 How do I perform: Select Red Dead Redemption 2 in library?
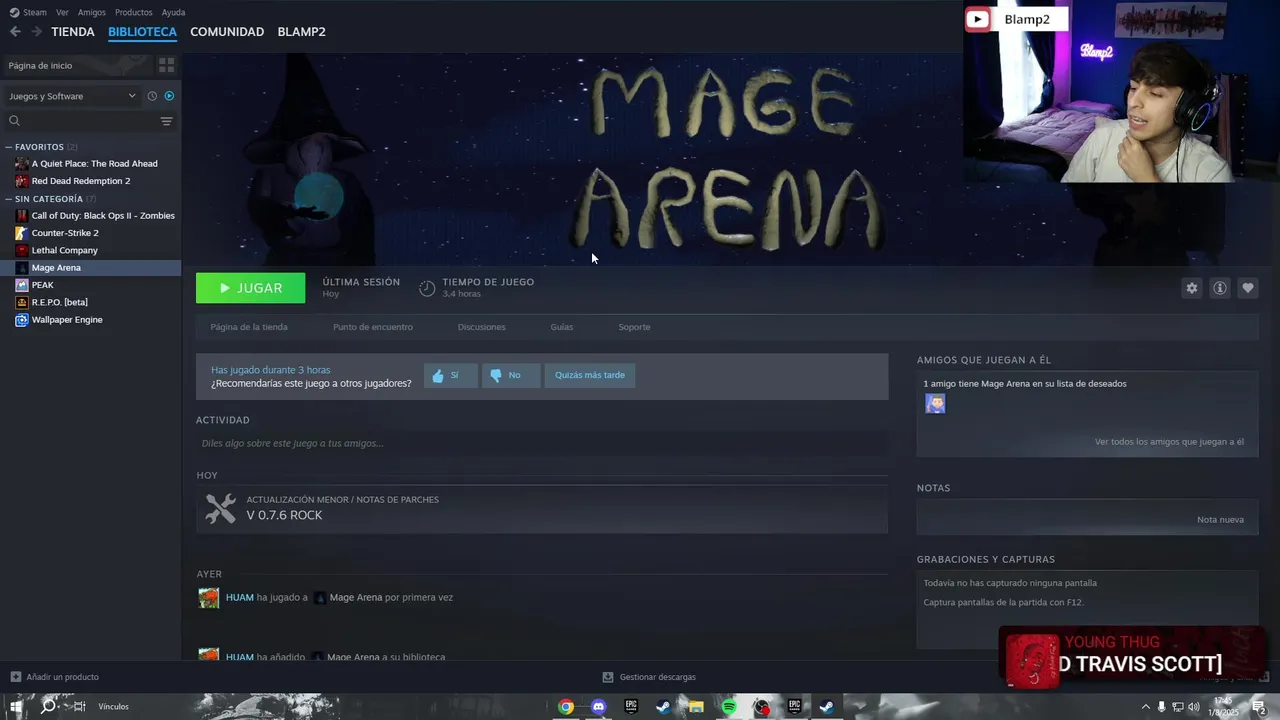pyautogui.click(x=81, y=181)
